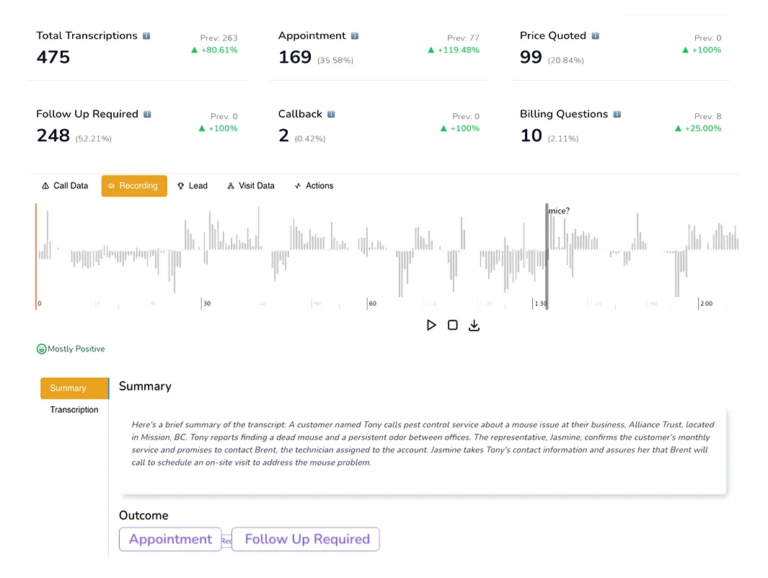
Task: Open the Visit Data tab
Action: point(251,186)
